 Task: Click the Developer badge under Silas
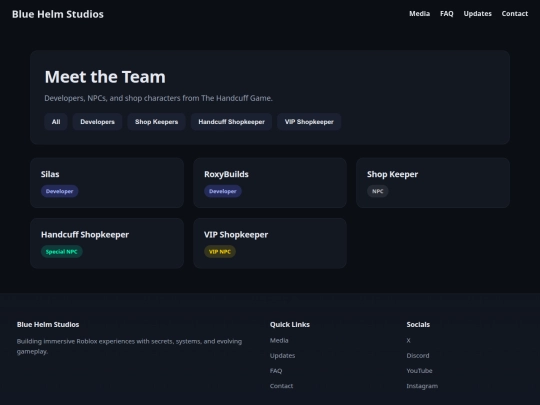(x=60, y=191)
